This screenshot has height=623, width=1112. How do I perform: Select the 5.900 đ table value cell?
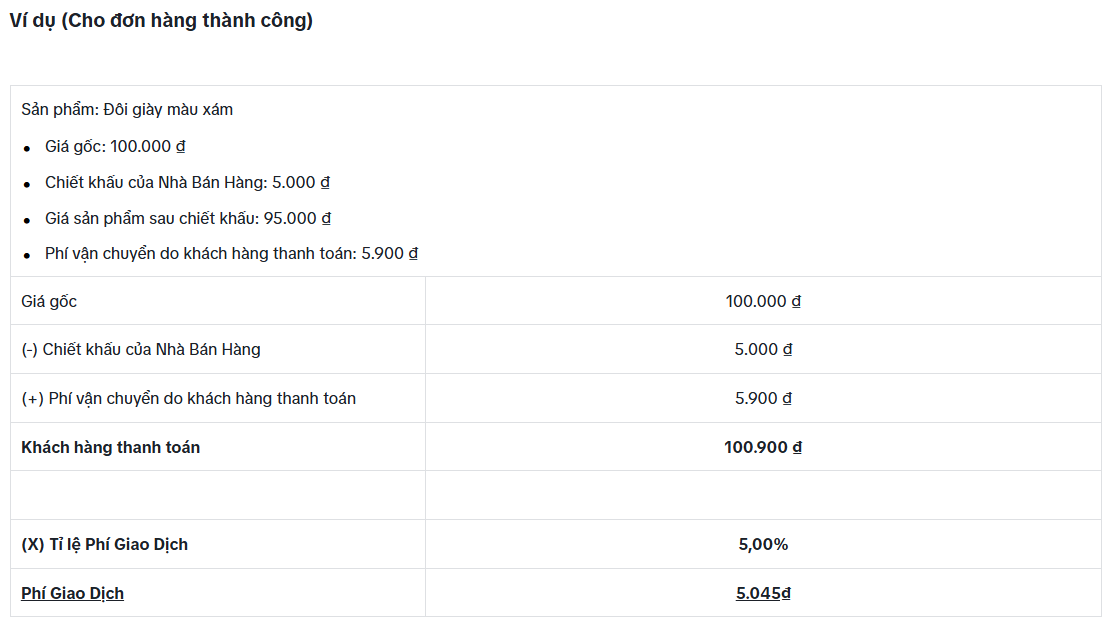(x=763, y=399)
